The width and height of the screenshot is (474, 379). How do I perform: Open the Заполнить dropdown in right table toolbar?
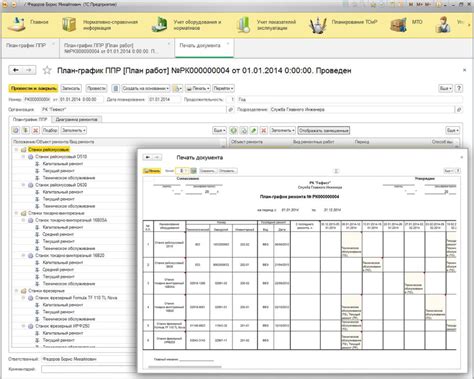[x=282, y=130]
